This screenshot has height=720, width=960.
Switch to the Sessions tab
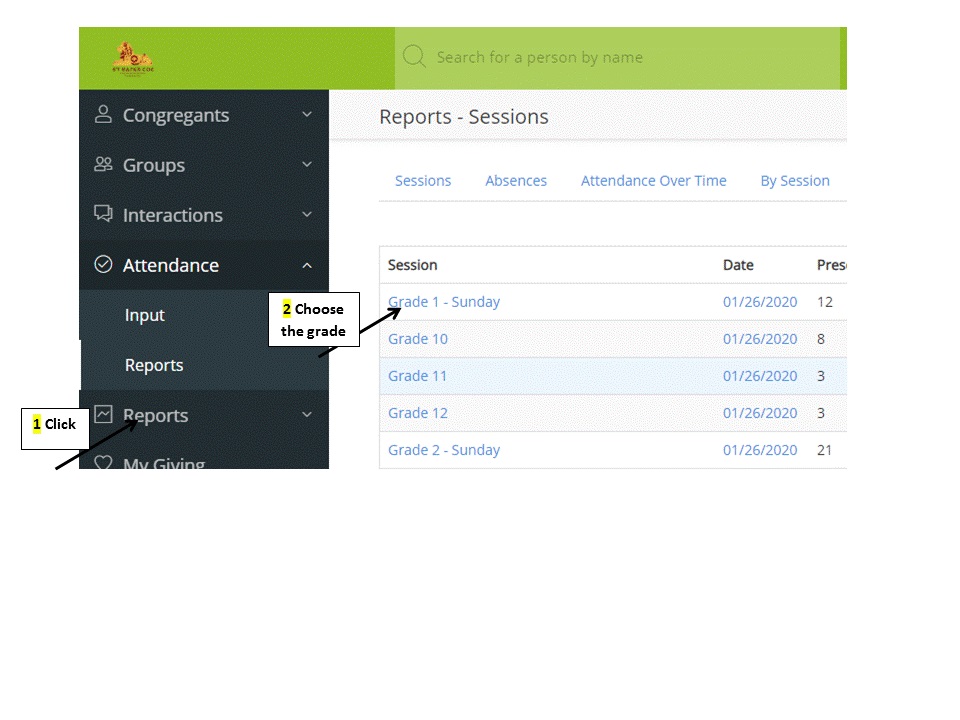point(422,181)
